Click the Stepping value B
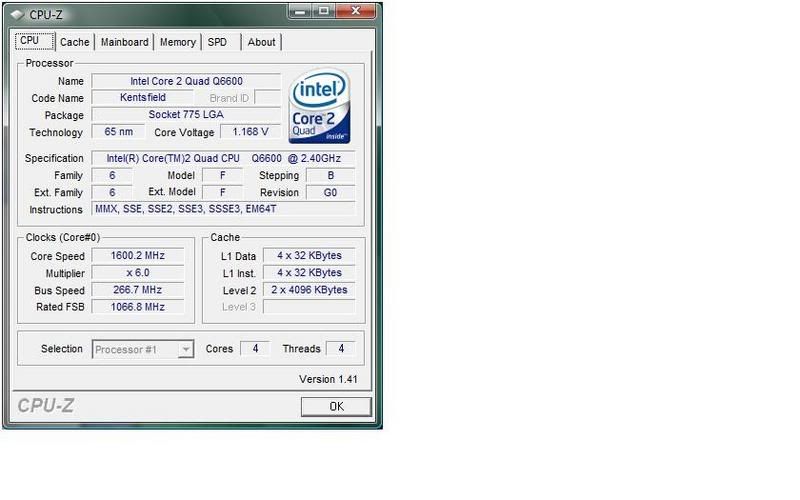 pyautogui.click(x=331, y=176)
